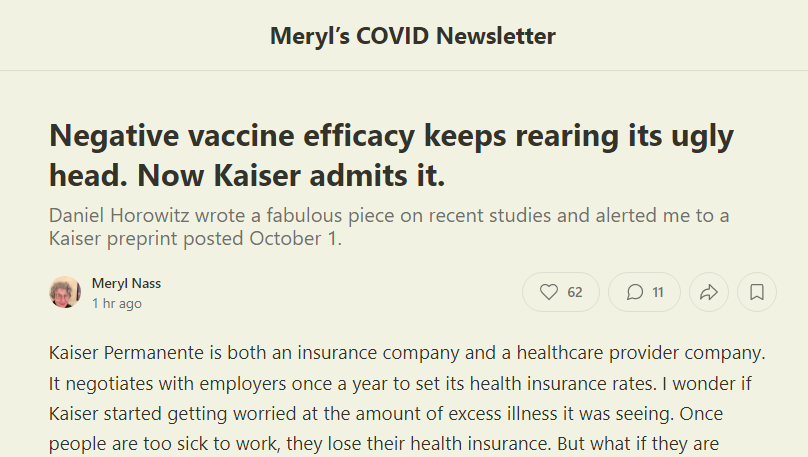Viewport: 808px width, 457px height.
Task: Open Meryl Nass author profile name
Action: 126,283
